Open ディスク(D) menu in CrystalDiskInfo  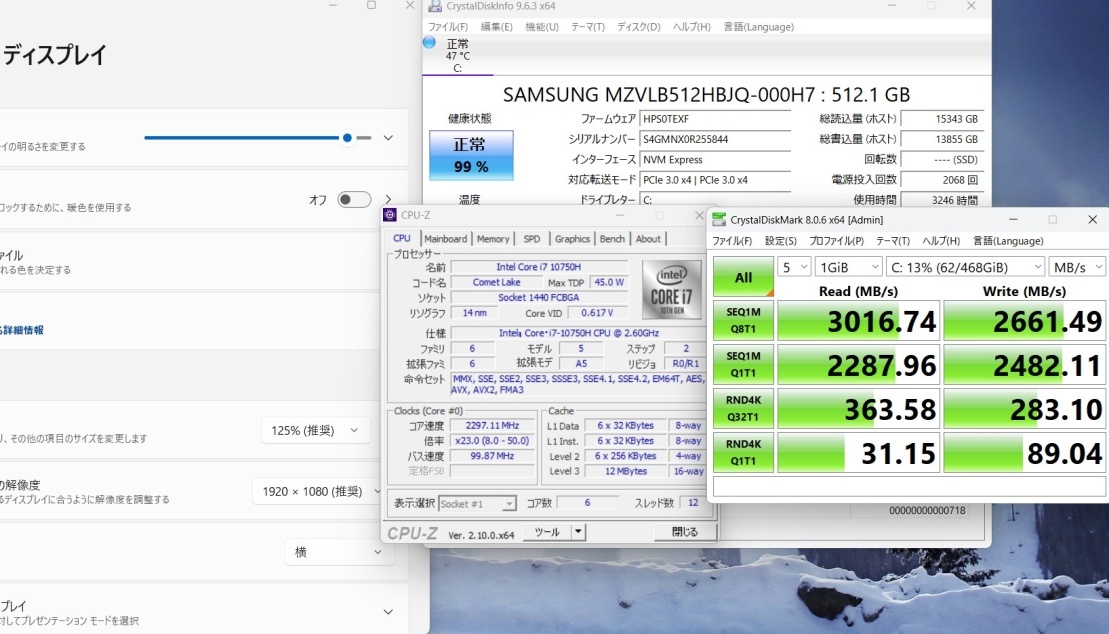639,27
